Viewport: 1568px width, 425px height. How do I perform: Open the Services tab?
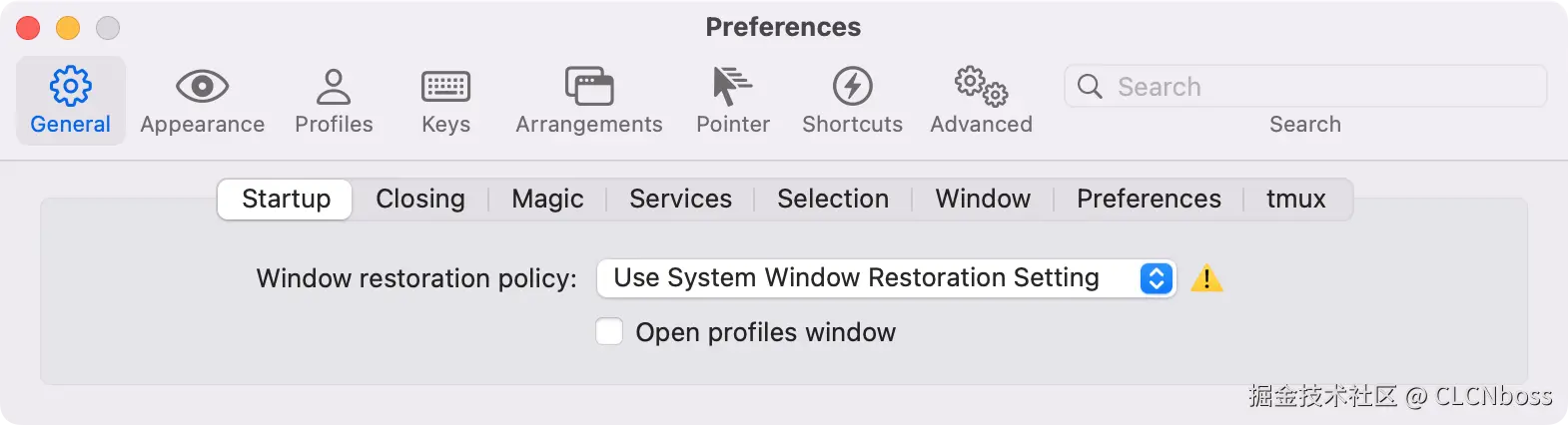pyautogui.click(x=680, y=200)
